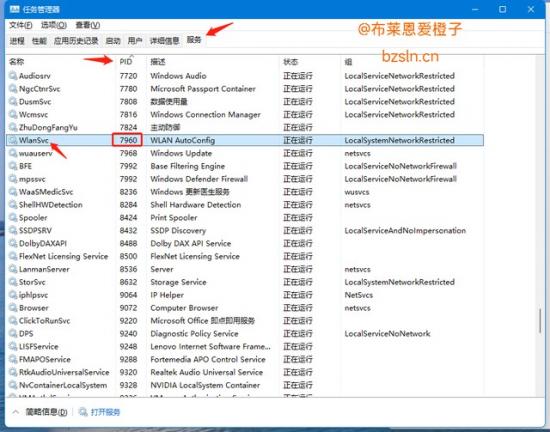Collapse to 简略信息(D) view

[x=46, y=412]
